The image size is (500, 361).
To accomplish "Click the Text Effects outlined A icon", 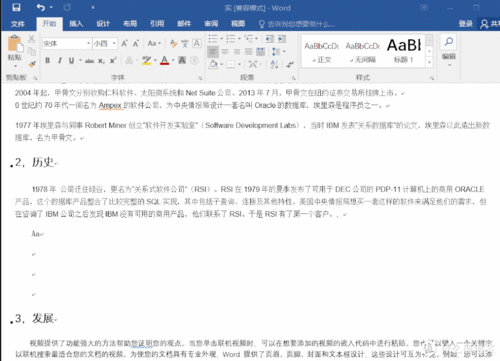I will click(x=129, y=60).
